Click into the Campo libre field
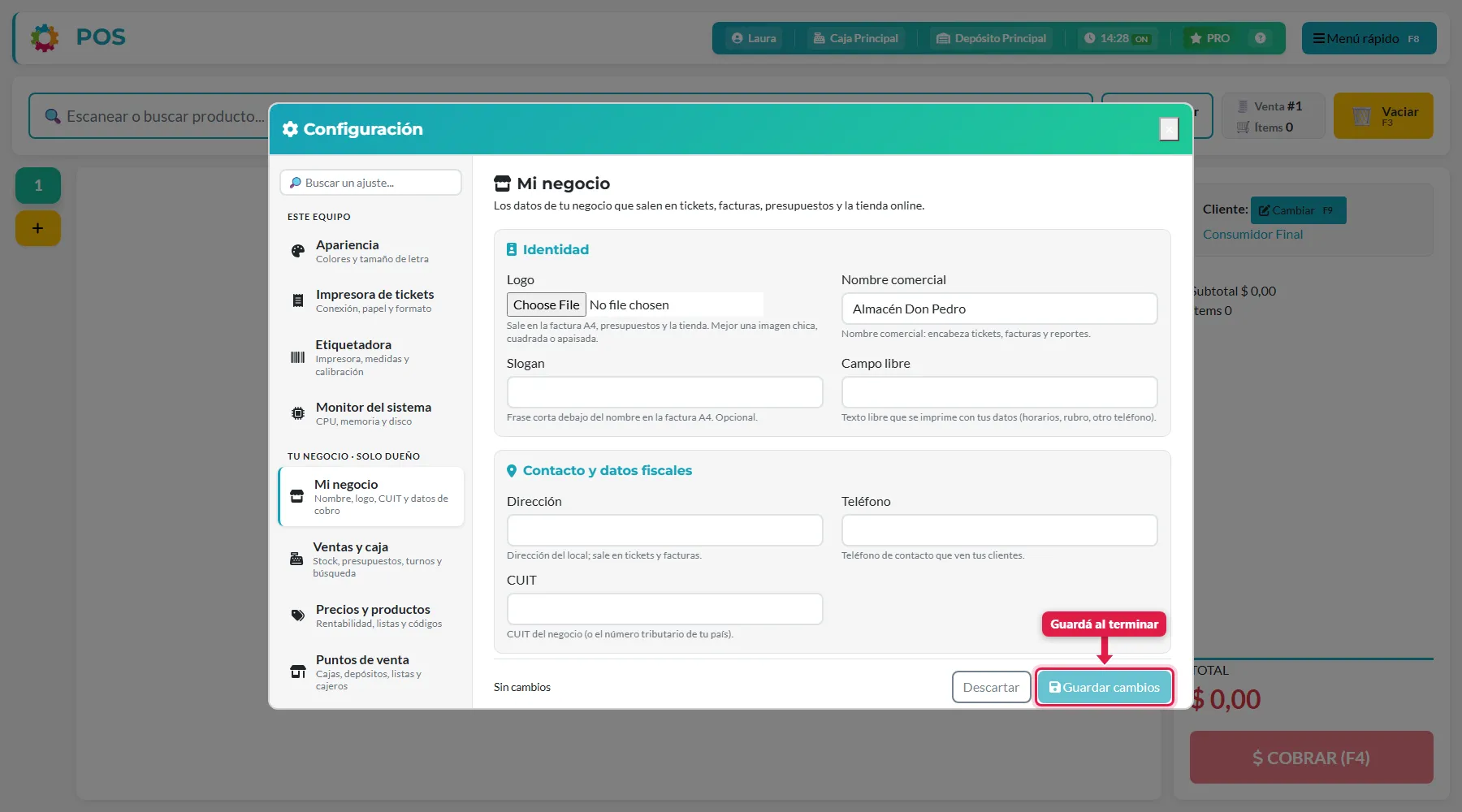 click(x=1000, y=392)
